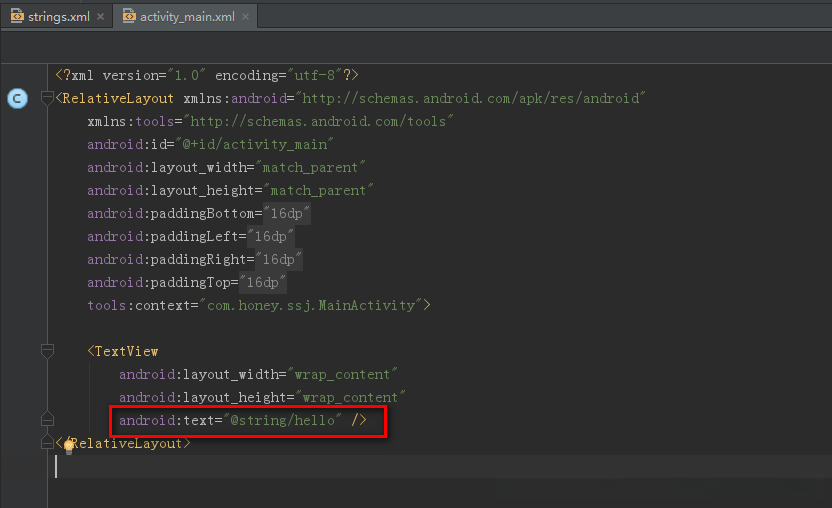The height and width of the screenshot is (508, 832).
Task: Click the fold end marker at android:text line
Action: tap(47, 419)
